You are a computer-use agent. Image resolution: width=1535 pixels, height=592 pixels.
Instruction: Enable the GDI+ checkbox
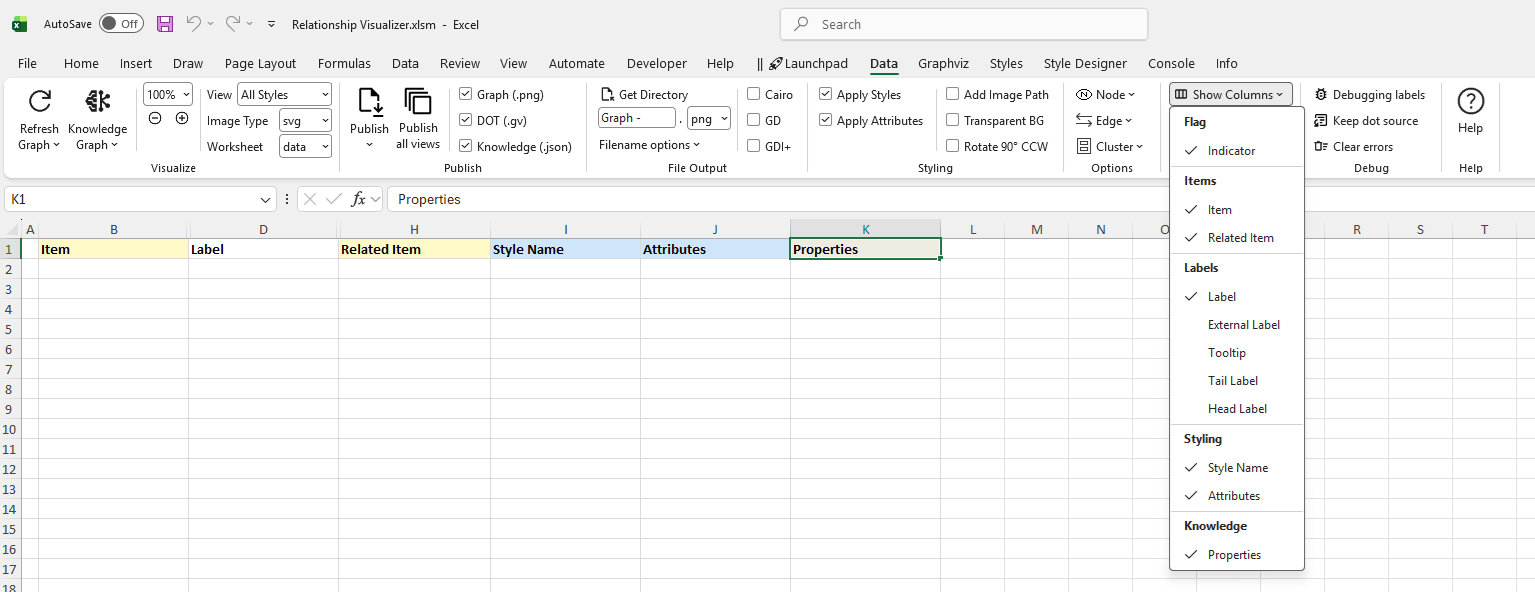pyautogui.click(x=754, y=147)
